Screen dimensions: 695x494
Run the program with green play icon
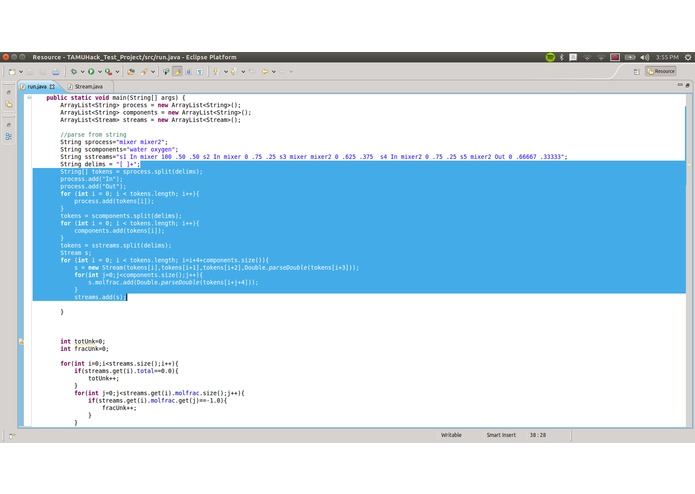point(91,71)
